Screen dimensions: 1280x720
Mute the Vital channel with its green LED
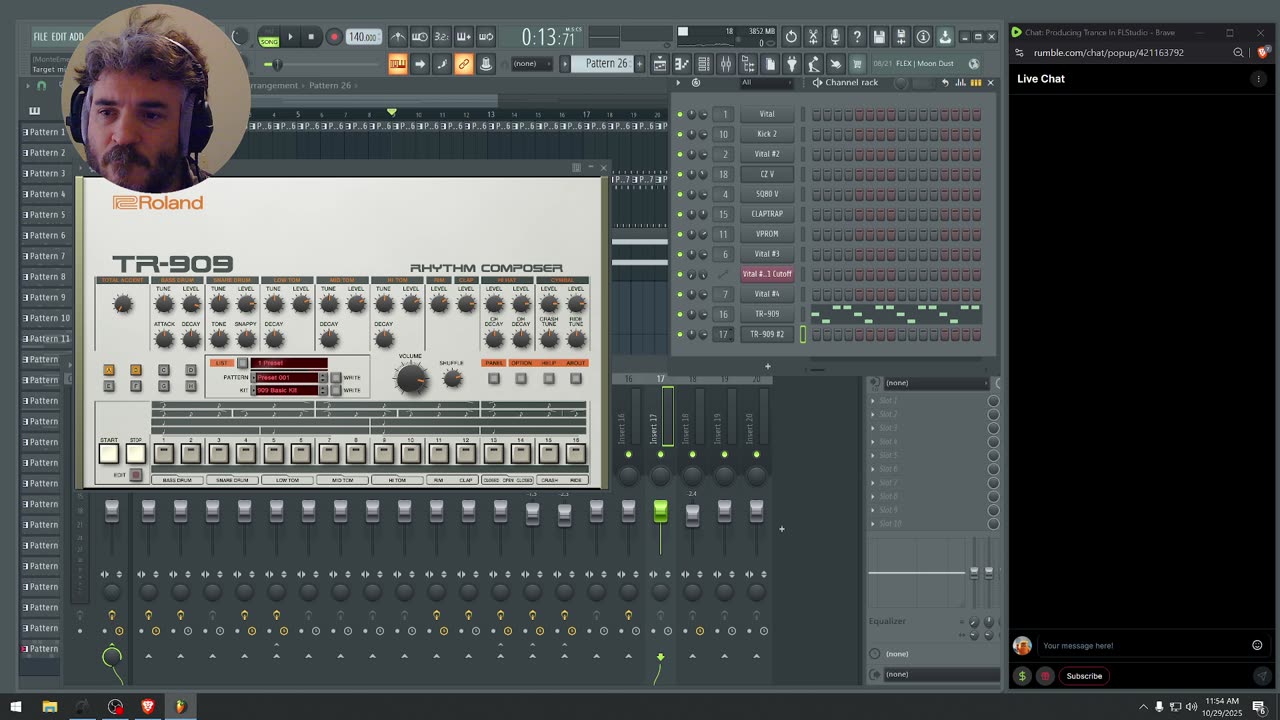point(680,114)
